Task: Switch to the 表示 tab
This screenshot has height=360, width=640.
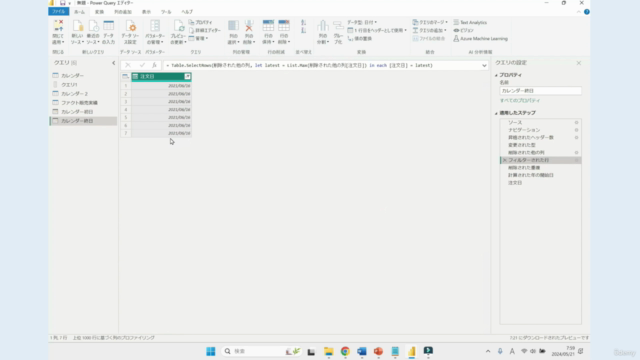Action: (146, 12)
